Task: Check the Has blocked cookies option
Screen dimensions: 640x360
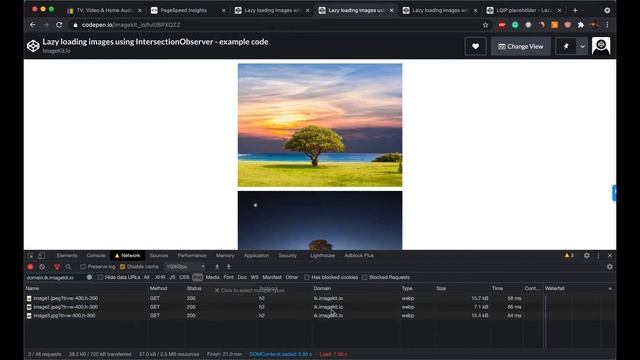Action: [307, 277]
